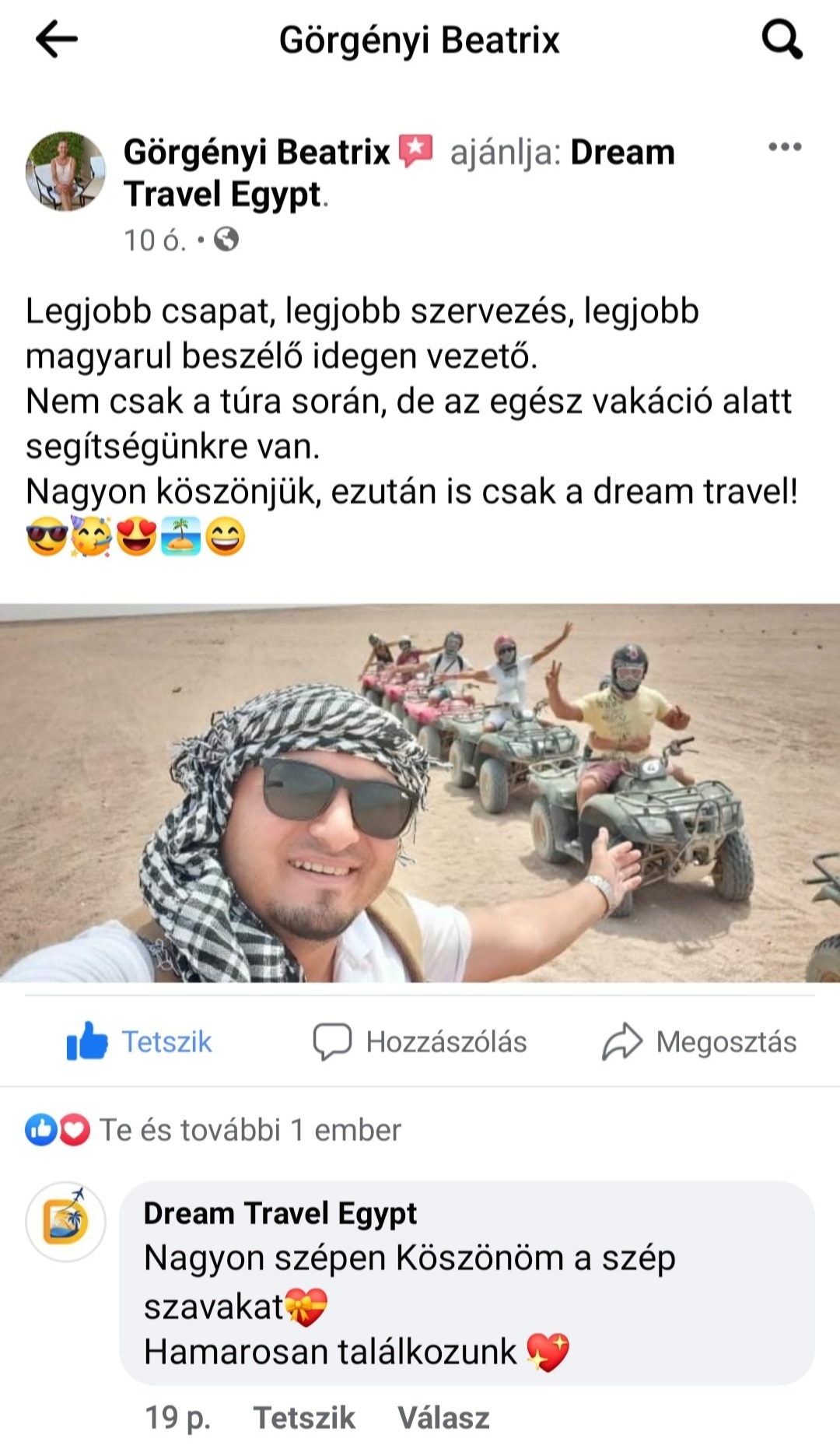The width and height of the screenshot is (840, 1449).
Task: Tap the back arrow icon
Action: pos(57,39)
